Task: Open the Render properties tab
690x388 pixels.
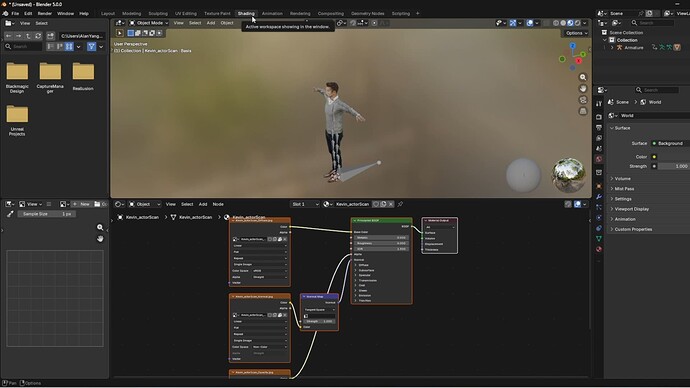Action: [x=599, y=117]
